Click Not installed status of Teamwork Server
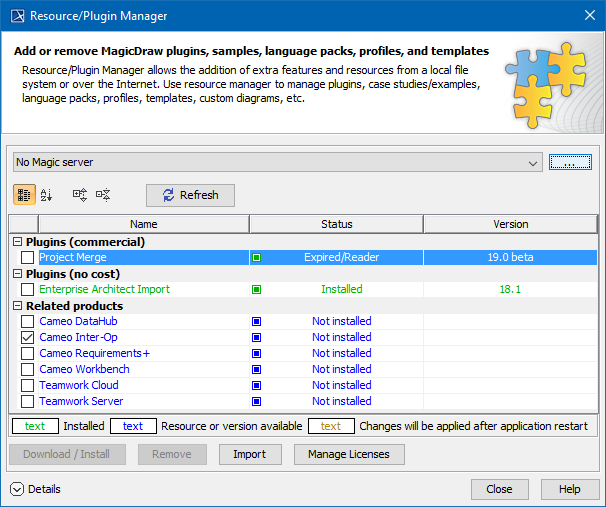Viewport: 606px width, 507px height. click(342, 402)
